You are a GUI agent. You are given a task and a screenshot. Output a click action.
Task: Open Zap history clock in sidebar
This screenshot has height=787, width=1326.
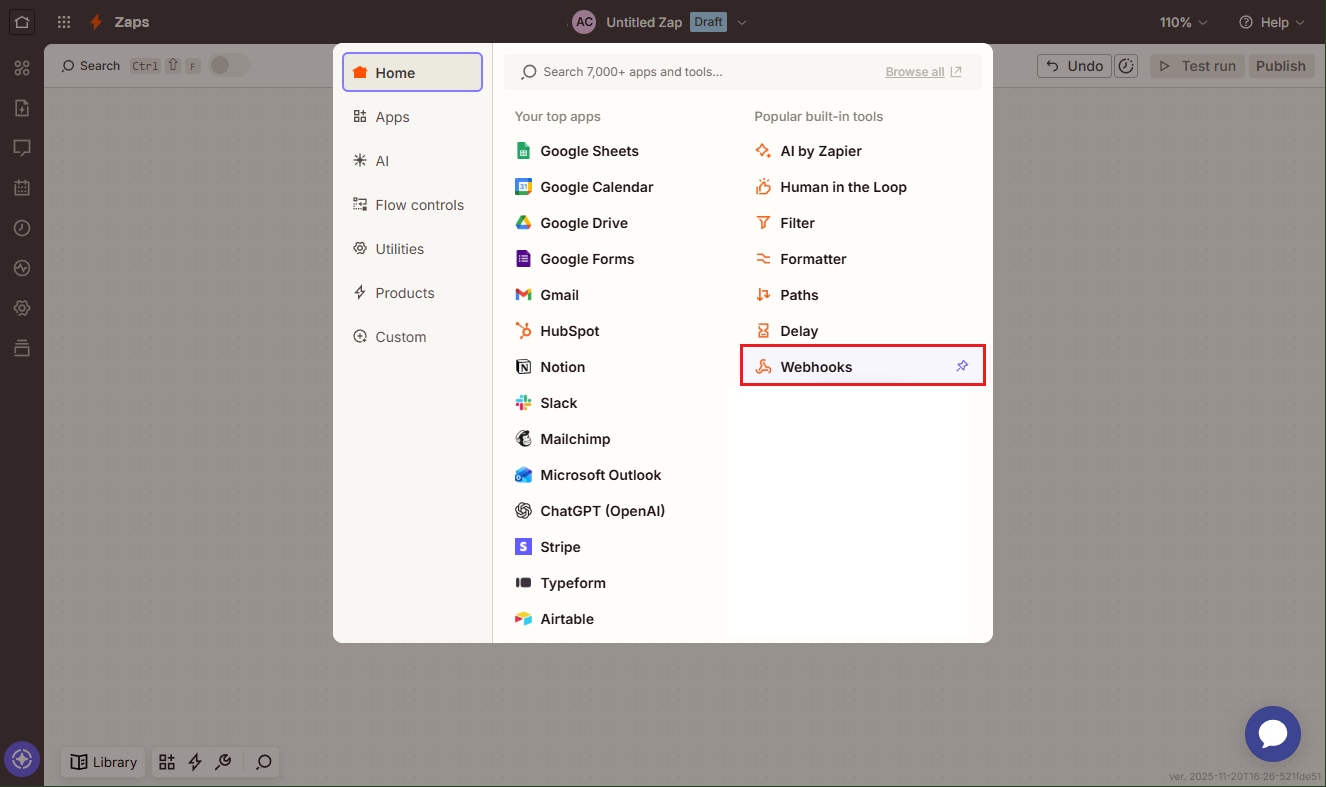22,228
